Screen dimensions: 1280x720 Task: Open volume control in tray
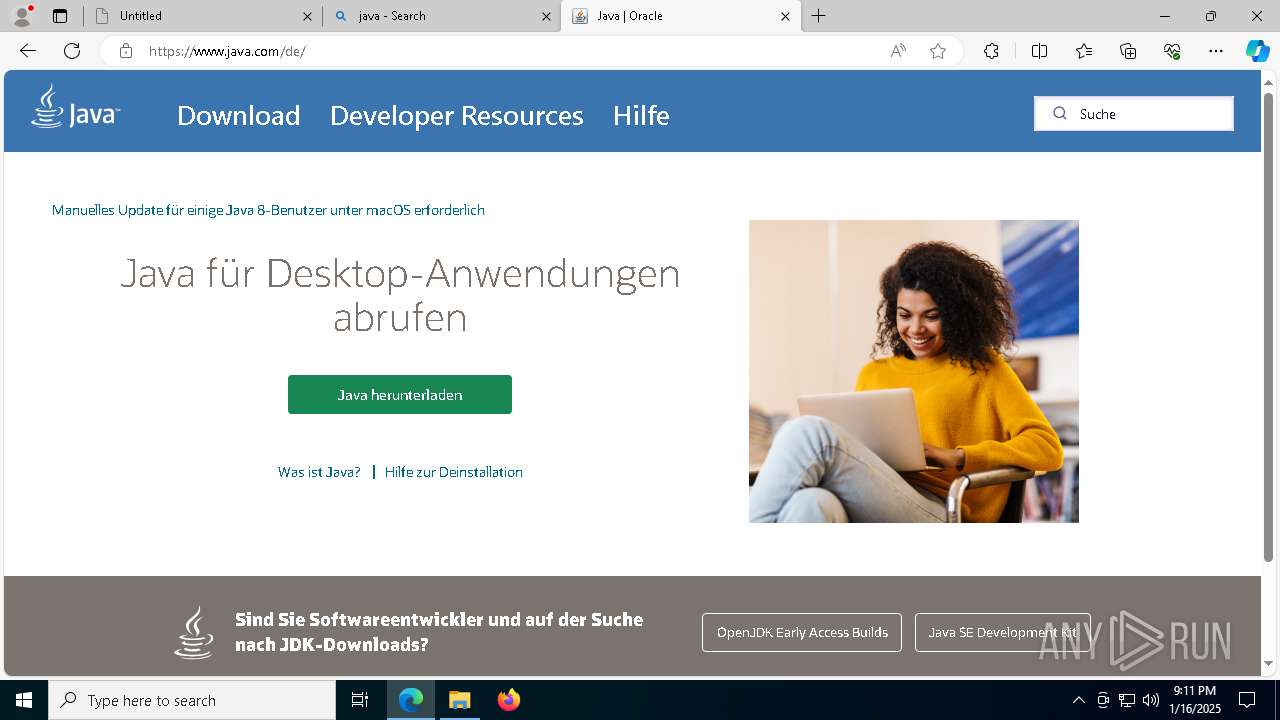click(1151, 700)
